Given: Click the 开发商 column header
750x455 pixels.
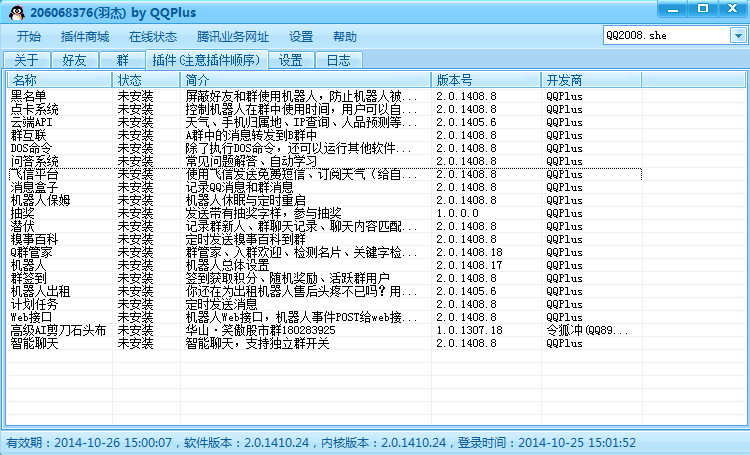Looking at the screenshot, I should 591,80.
